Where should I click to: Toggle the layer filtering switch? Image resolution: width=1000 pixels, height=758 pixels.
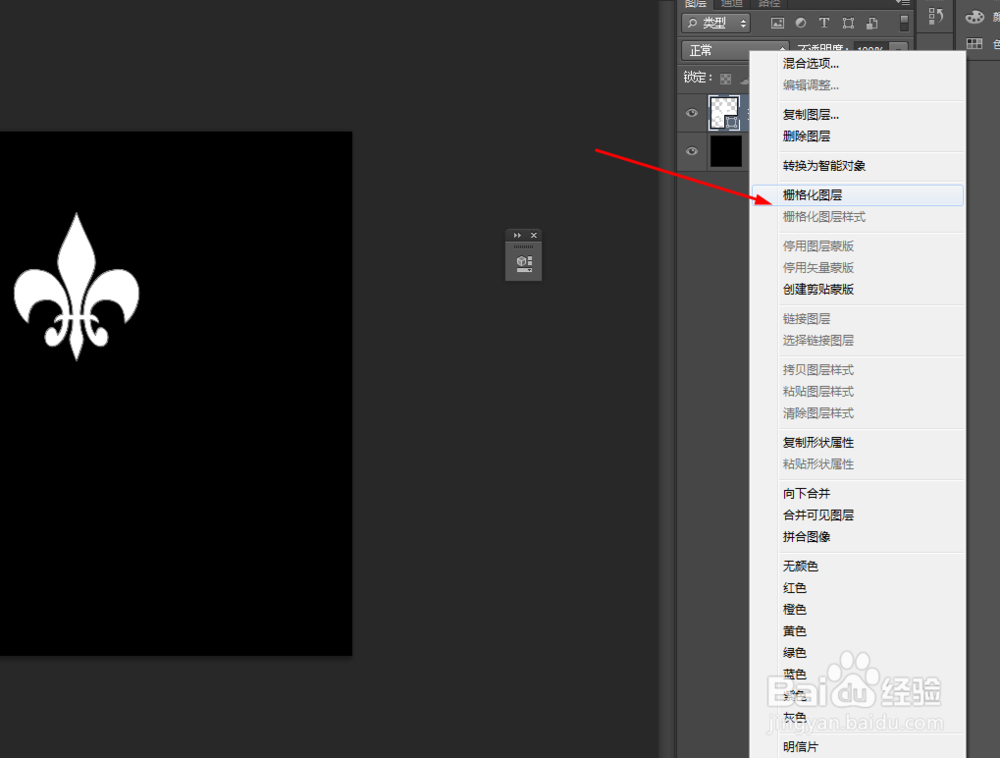pos(903,23)
